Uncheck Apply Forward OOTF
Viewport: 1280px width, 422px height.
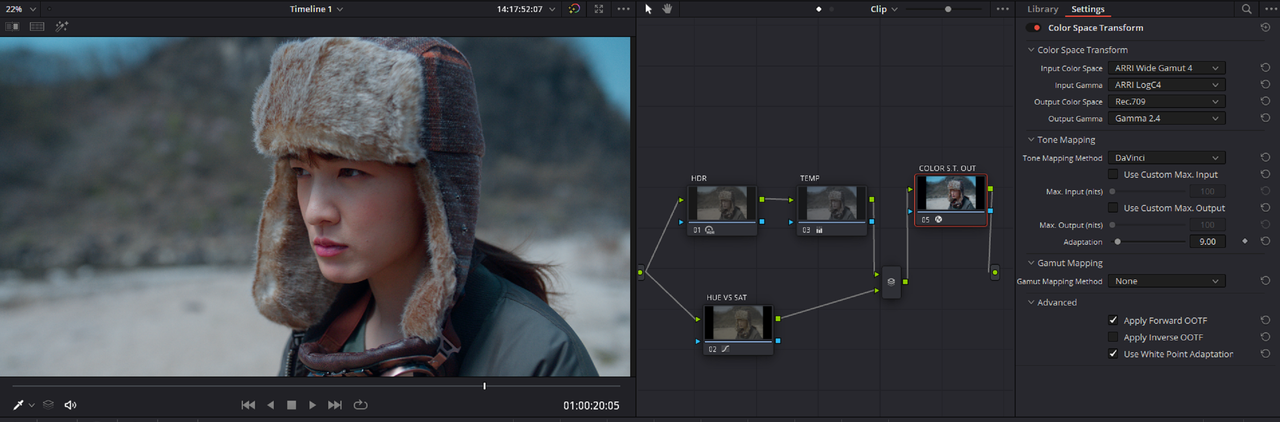(x=1113, y=320)
